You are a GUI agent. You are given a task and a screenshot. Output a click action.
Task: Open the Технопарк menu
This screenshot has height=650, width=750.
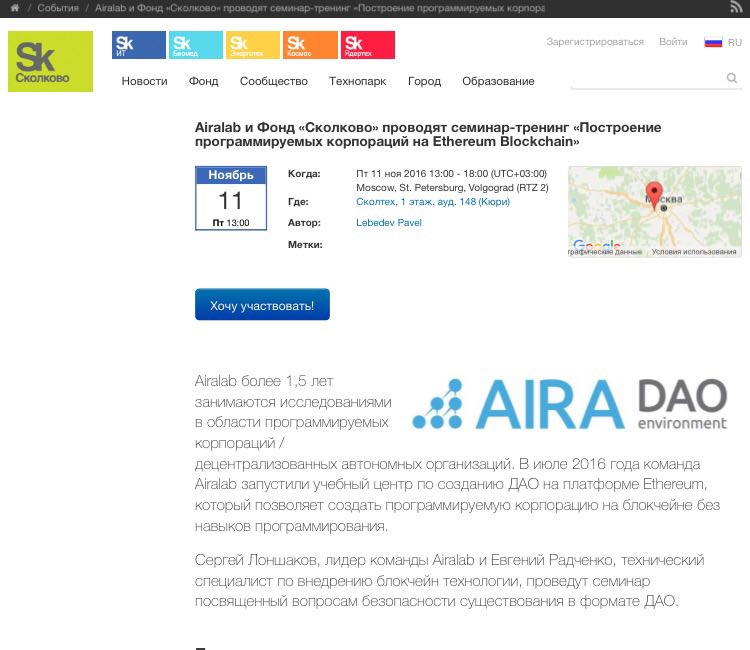point(357,81)
